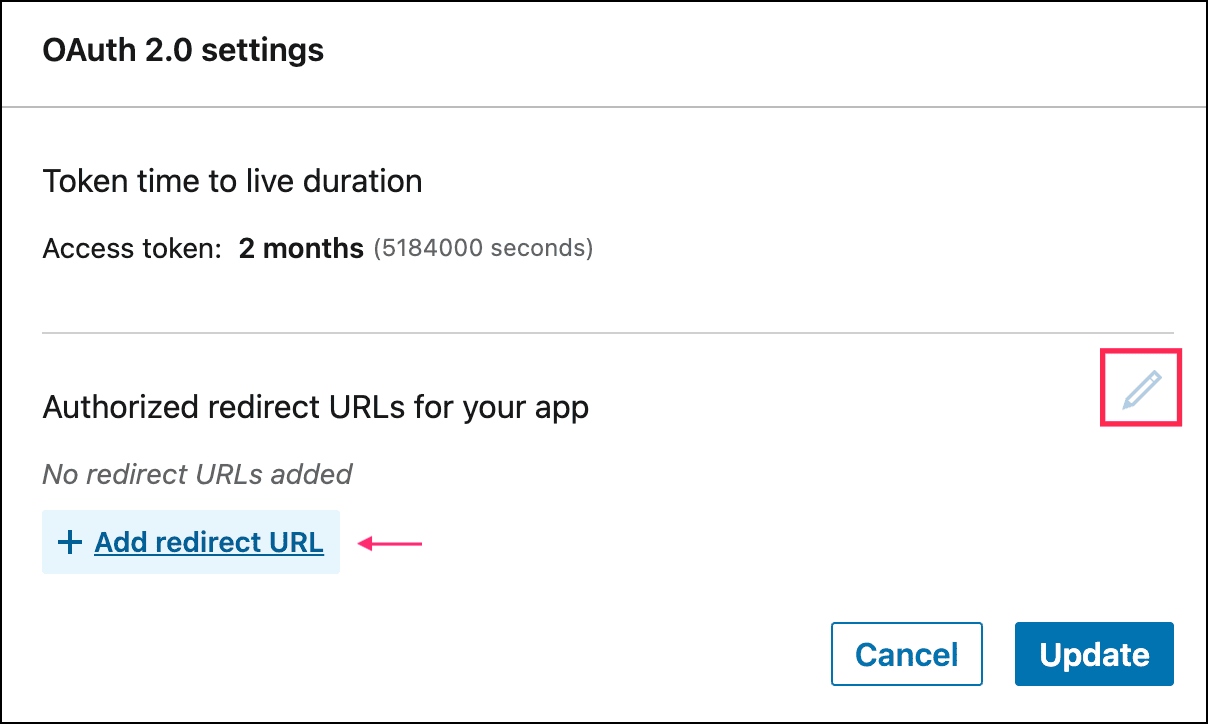
Task: Click the word URL in the underlined link
Action: 296,543
